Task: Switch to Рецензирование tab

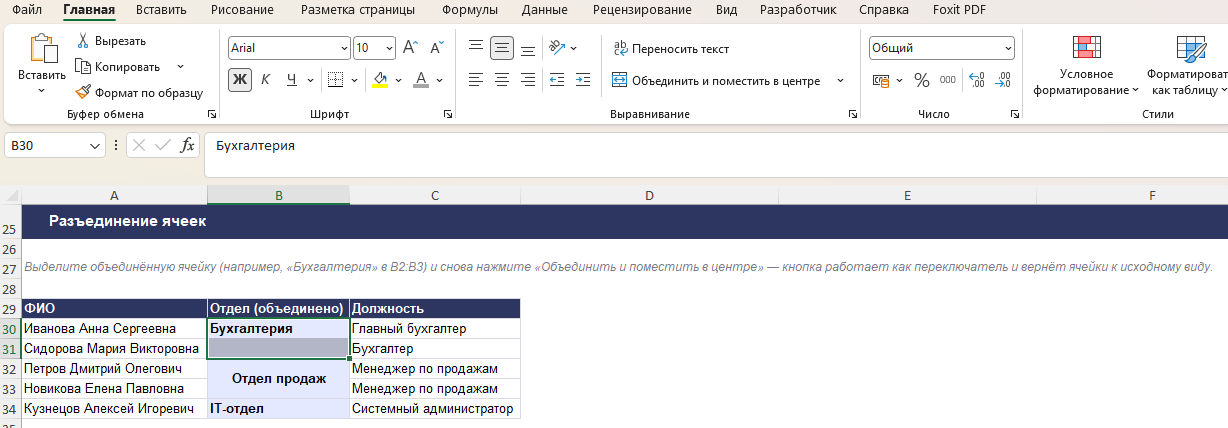Action: [642, 10]
